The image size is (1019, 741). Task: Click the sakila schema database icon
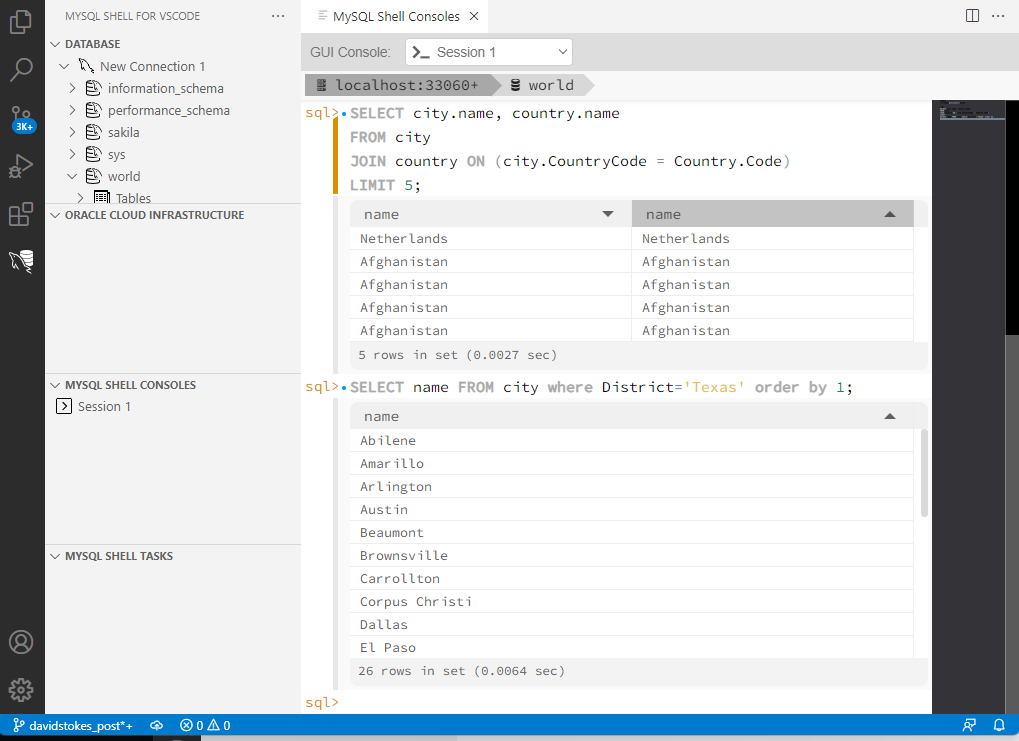pyautogui.click(x=94, y=132)
